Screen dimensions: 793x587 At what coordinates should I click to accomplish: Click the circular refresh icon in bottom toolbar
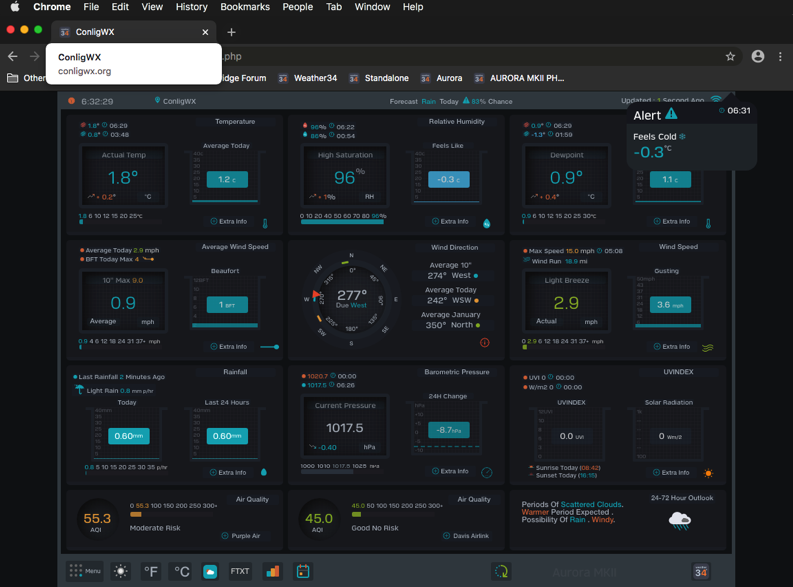[501, 571]
